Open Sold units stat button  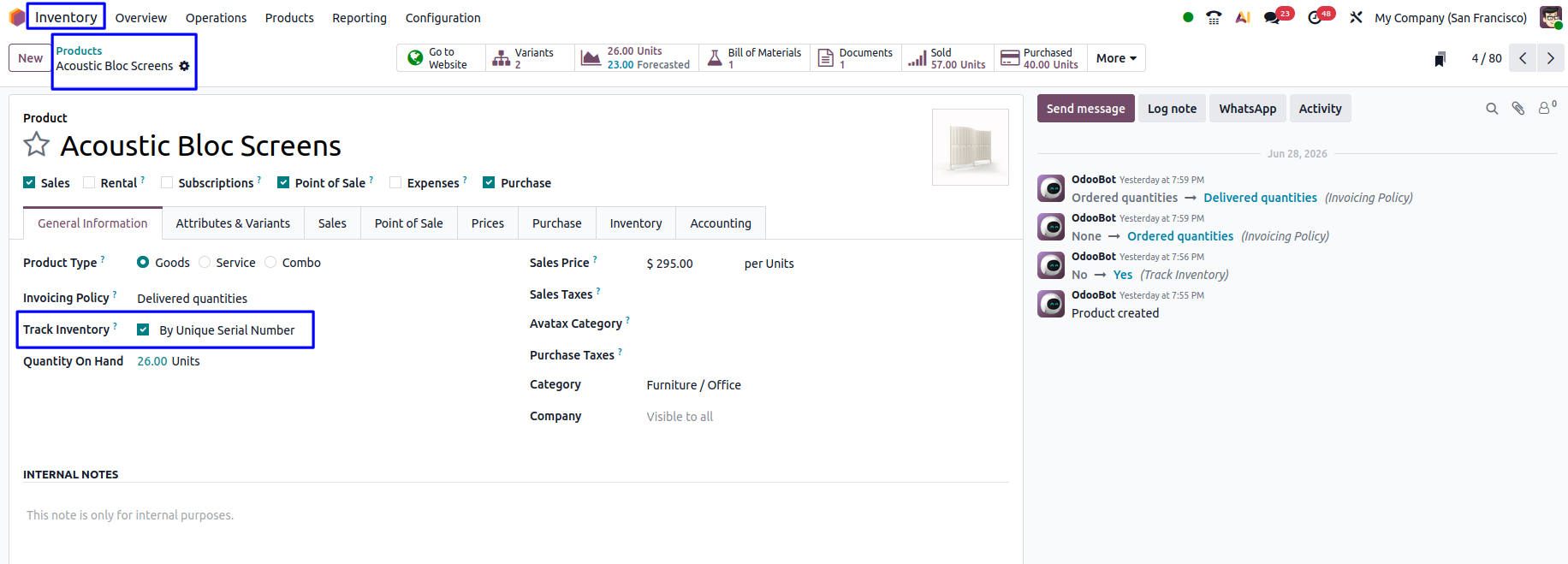tap(947, 58)
